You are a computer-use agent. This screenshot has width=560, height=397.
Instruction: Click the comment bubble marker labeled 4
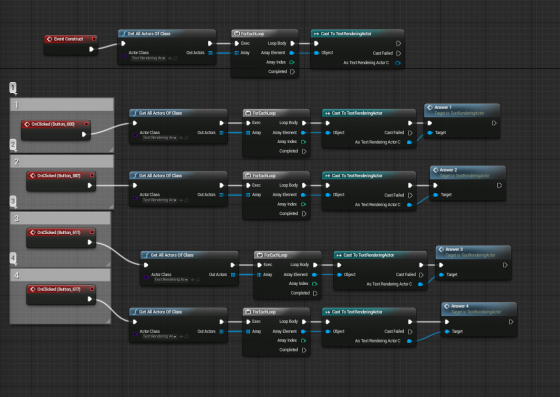13,258
